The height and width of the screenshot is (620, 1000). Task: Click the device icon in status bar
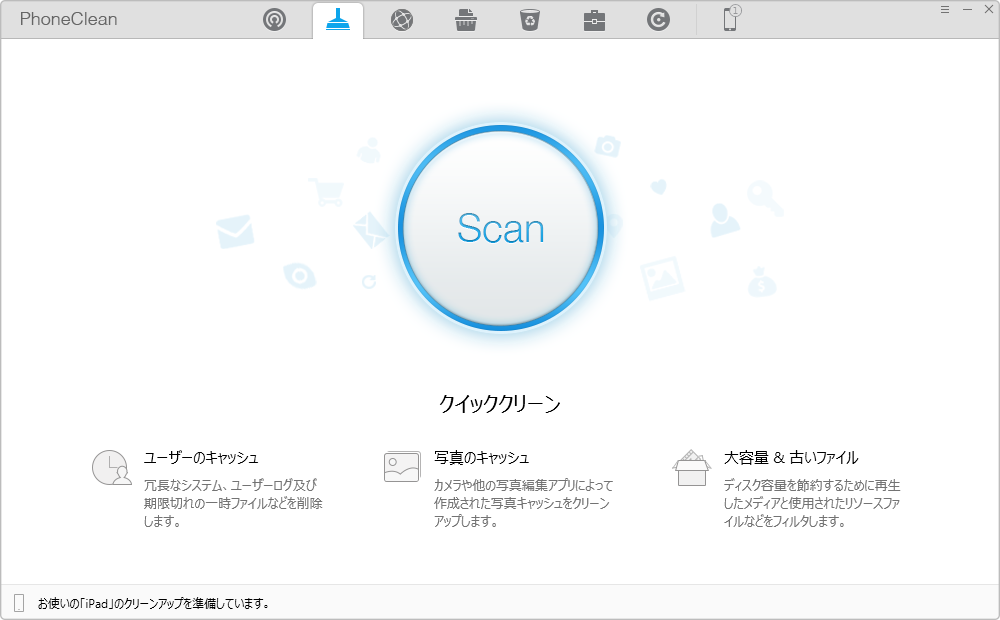click(x=19, y=603)
